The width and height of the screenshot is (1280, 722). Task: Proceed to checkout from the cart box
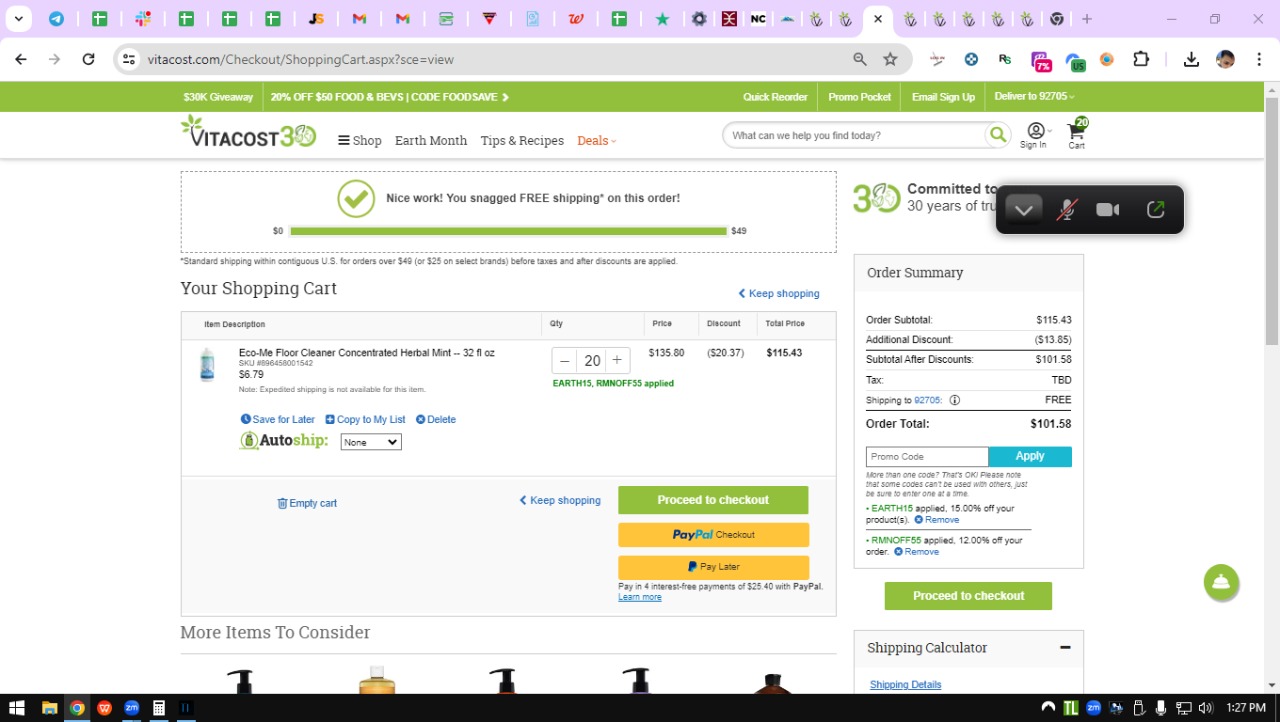pos(713,500)
